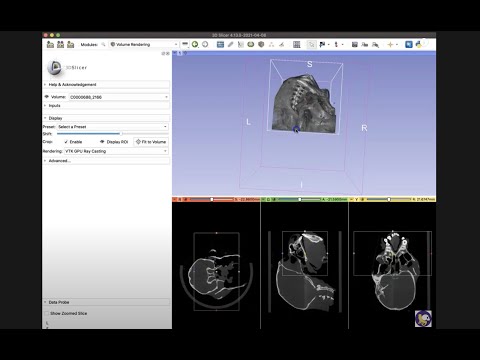Screen dimensions: 480x360
Task: Open the Load DICOM data icon
Action: [60, 44]
